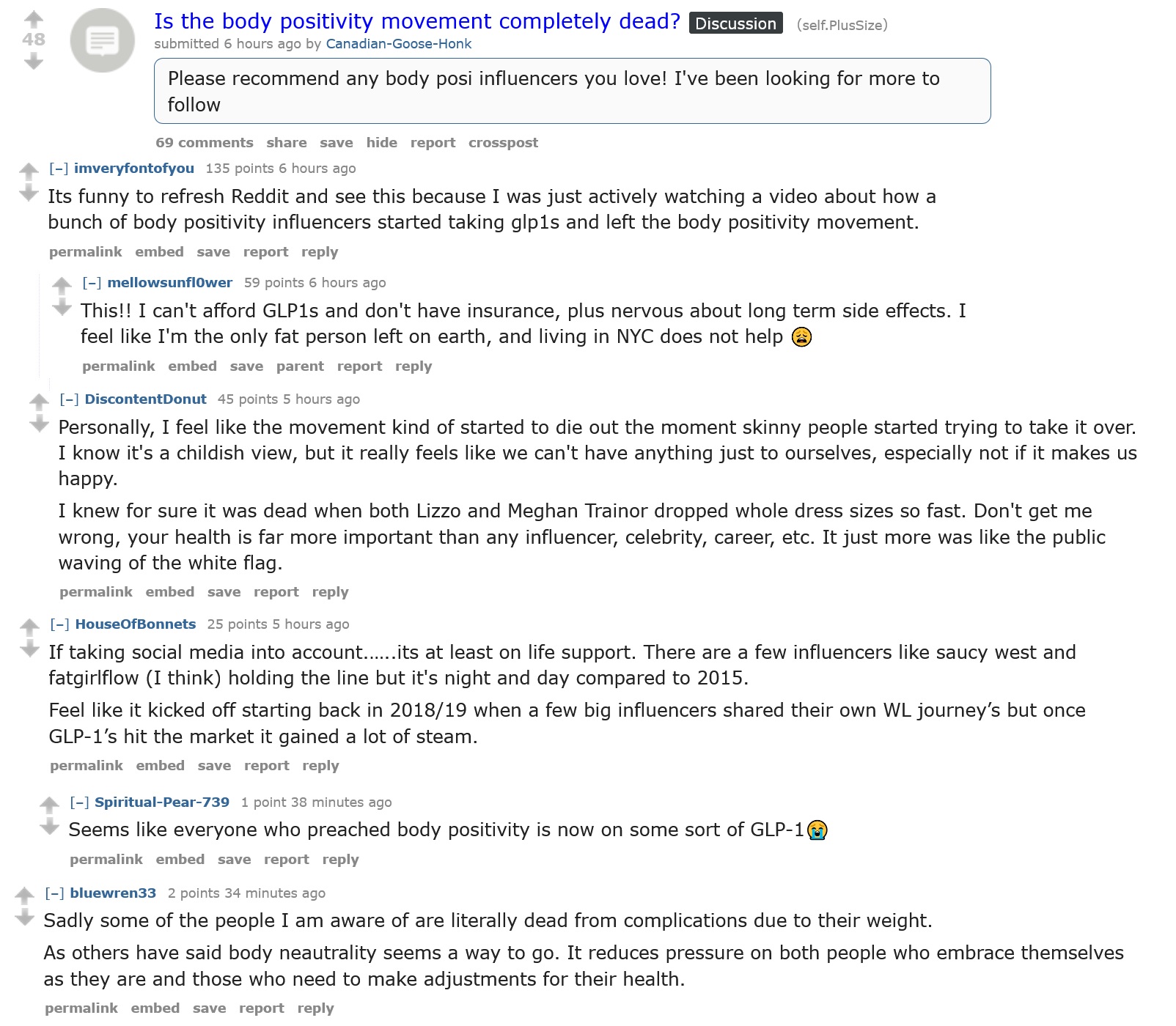Viewport: 1176px width, 1026px height.
Task: Collapse imveryfontofyou's comment thread
Action: click(59, 169)
